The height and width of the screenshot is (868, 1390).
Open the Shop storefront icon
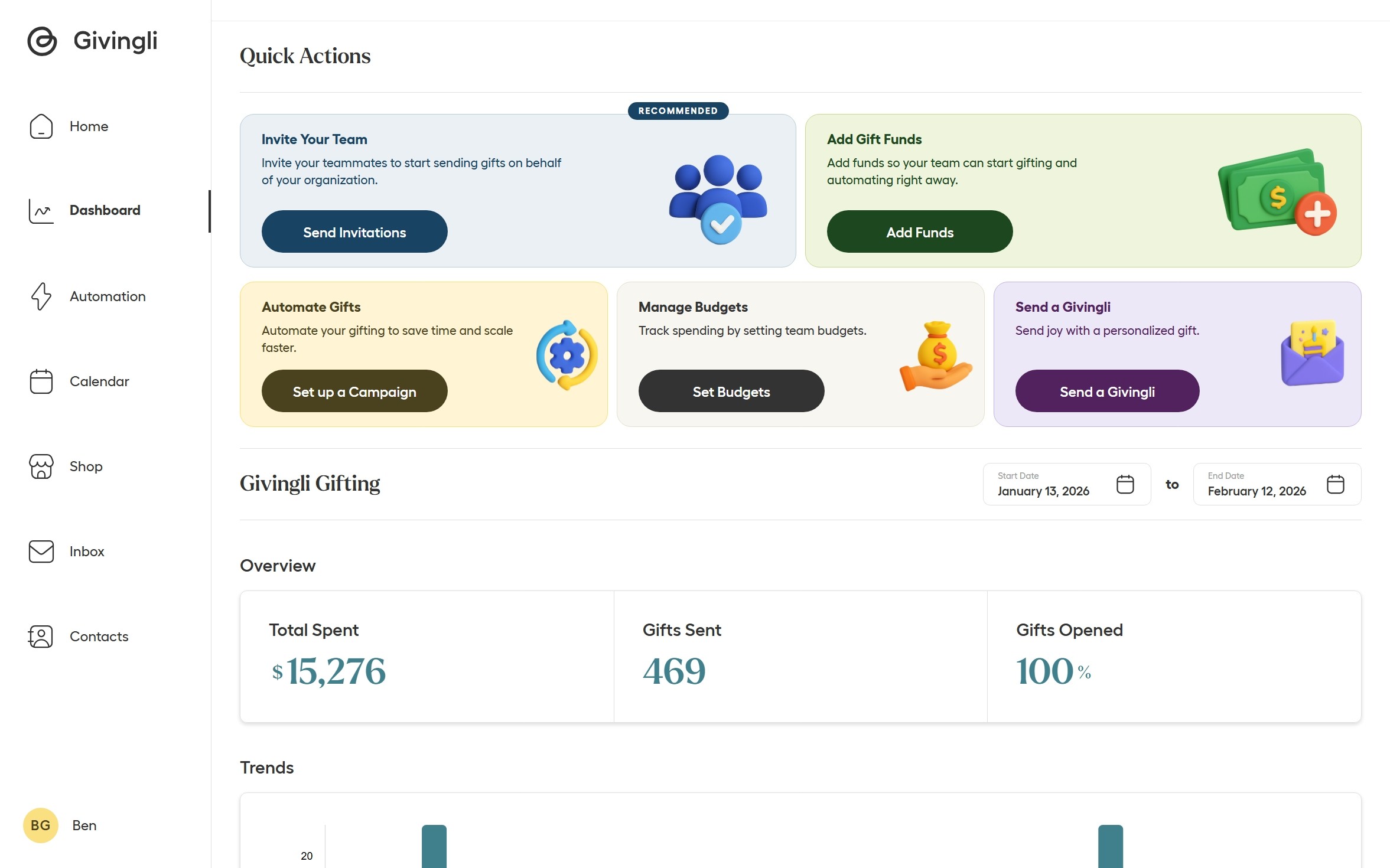(40, 466)
